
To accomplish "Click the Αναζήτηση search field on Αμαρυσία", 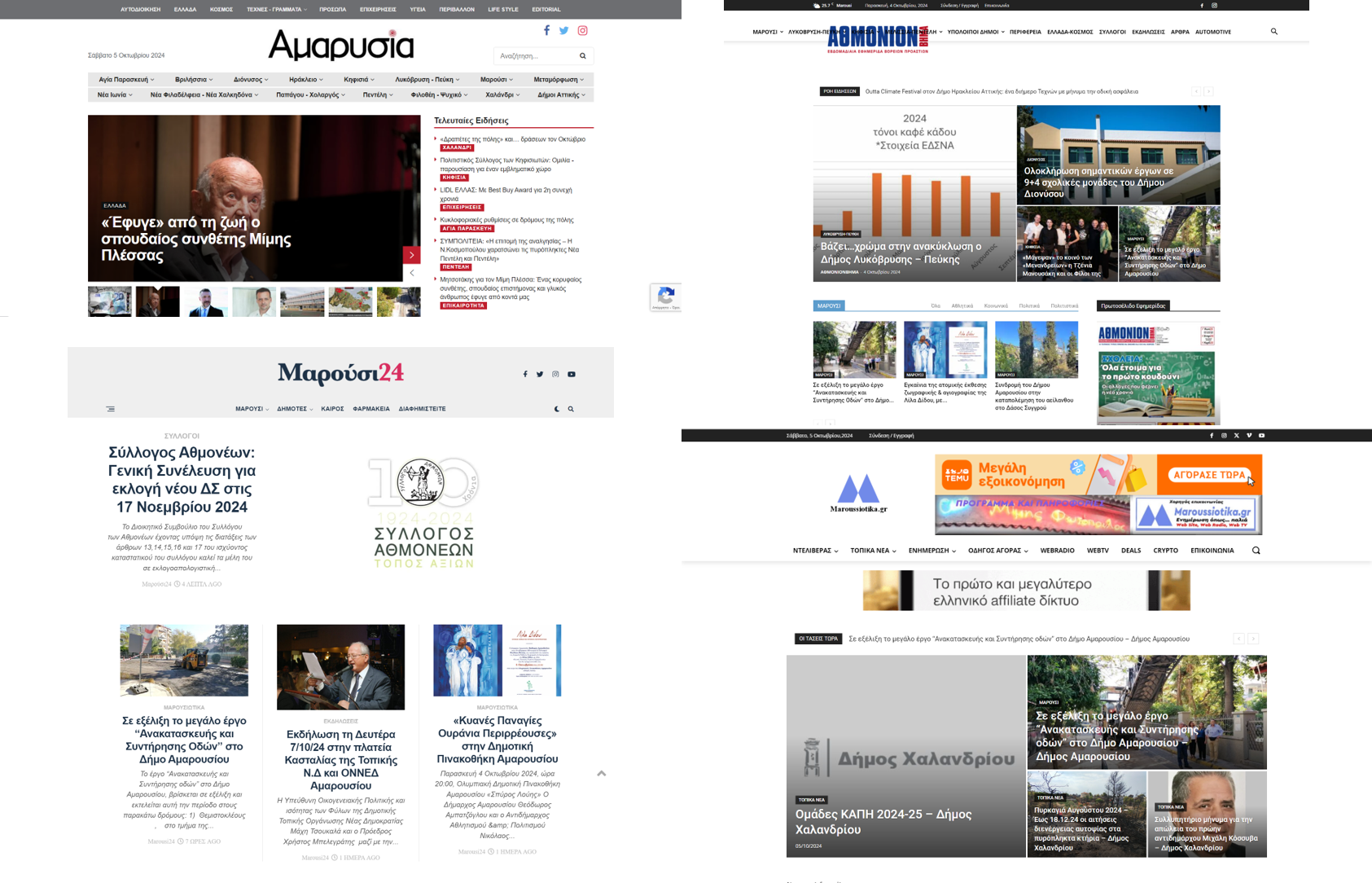I will 536,56.
